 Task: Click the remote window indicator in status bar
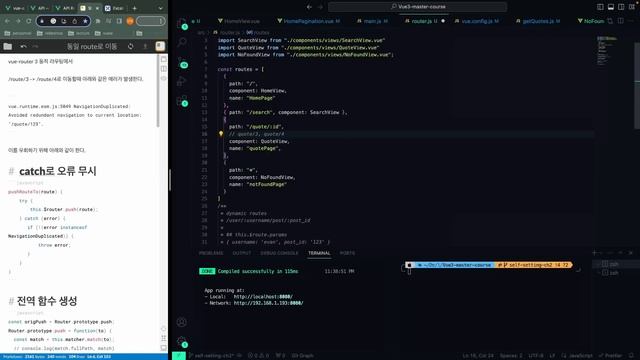point(178,356)
